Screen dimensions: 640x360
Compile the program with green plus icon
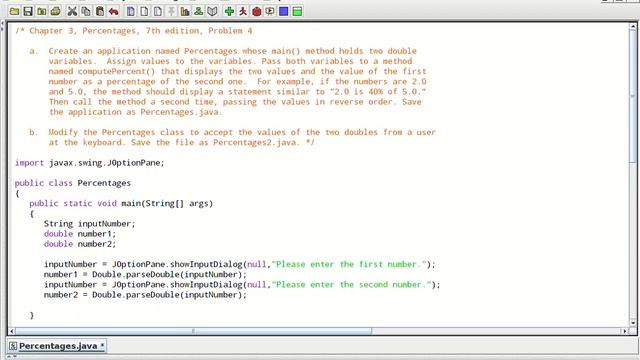[x=229, y=11]
